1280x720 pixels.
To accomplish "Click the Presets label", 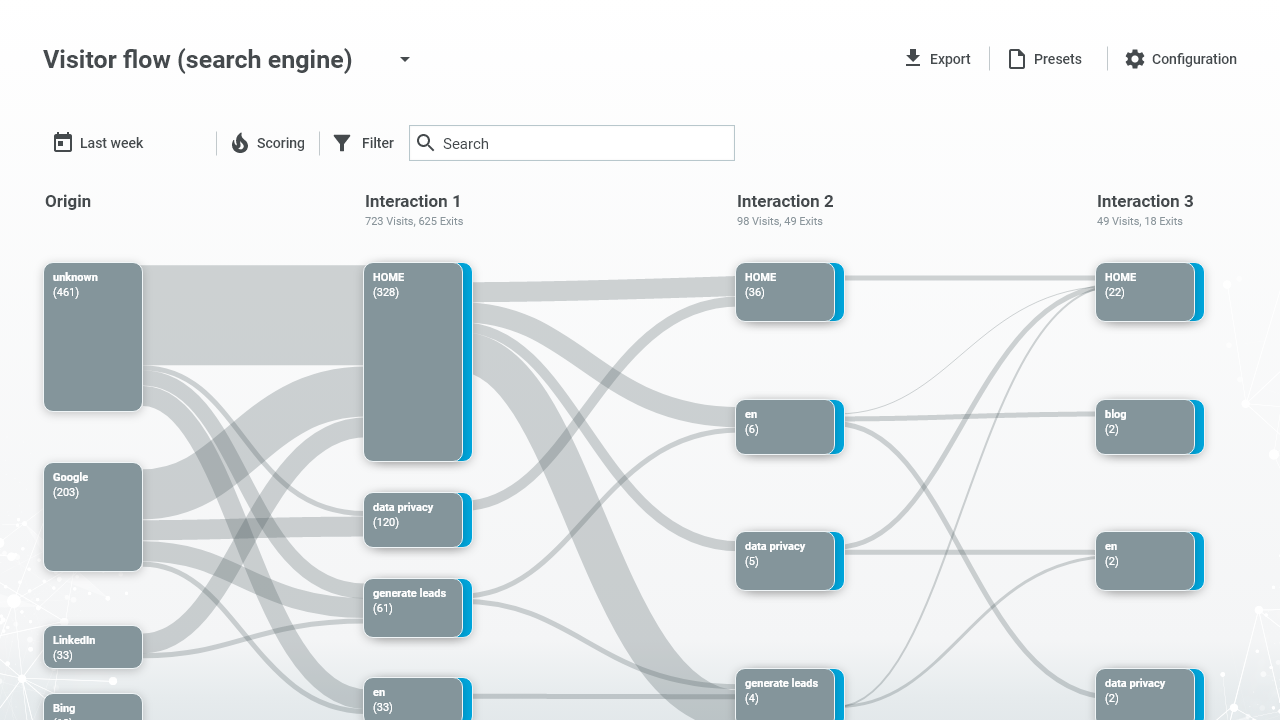I will coord(1058,59).
